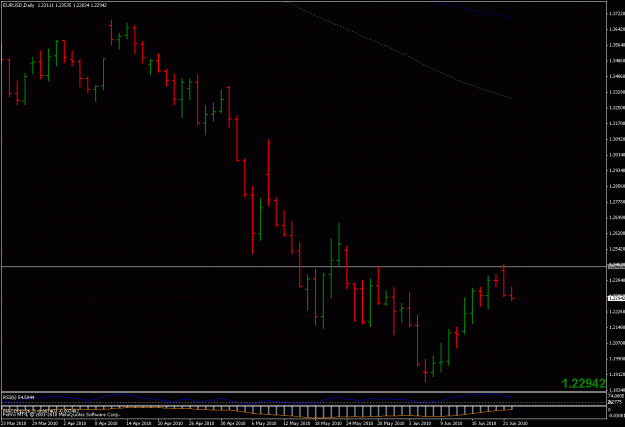
Task: Click the 12 May 2010 date label
Action: [297, 423]
